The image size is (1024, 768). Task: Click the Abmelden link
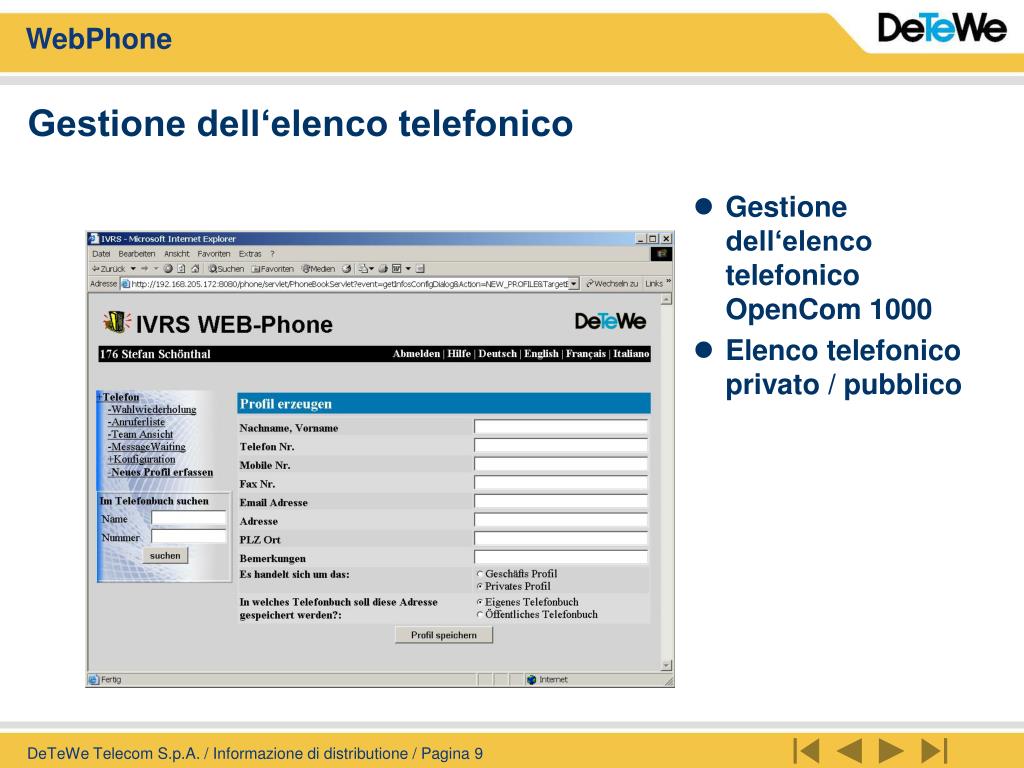coord(416,353)
